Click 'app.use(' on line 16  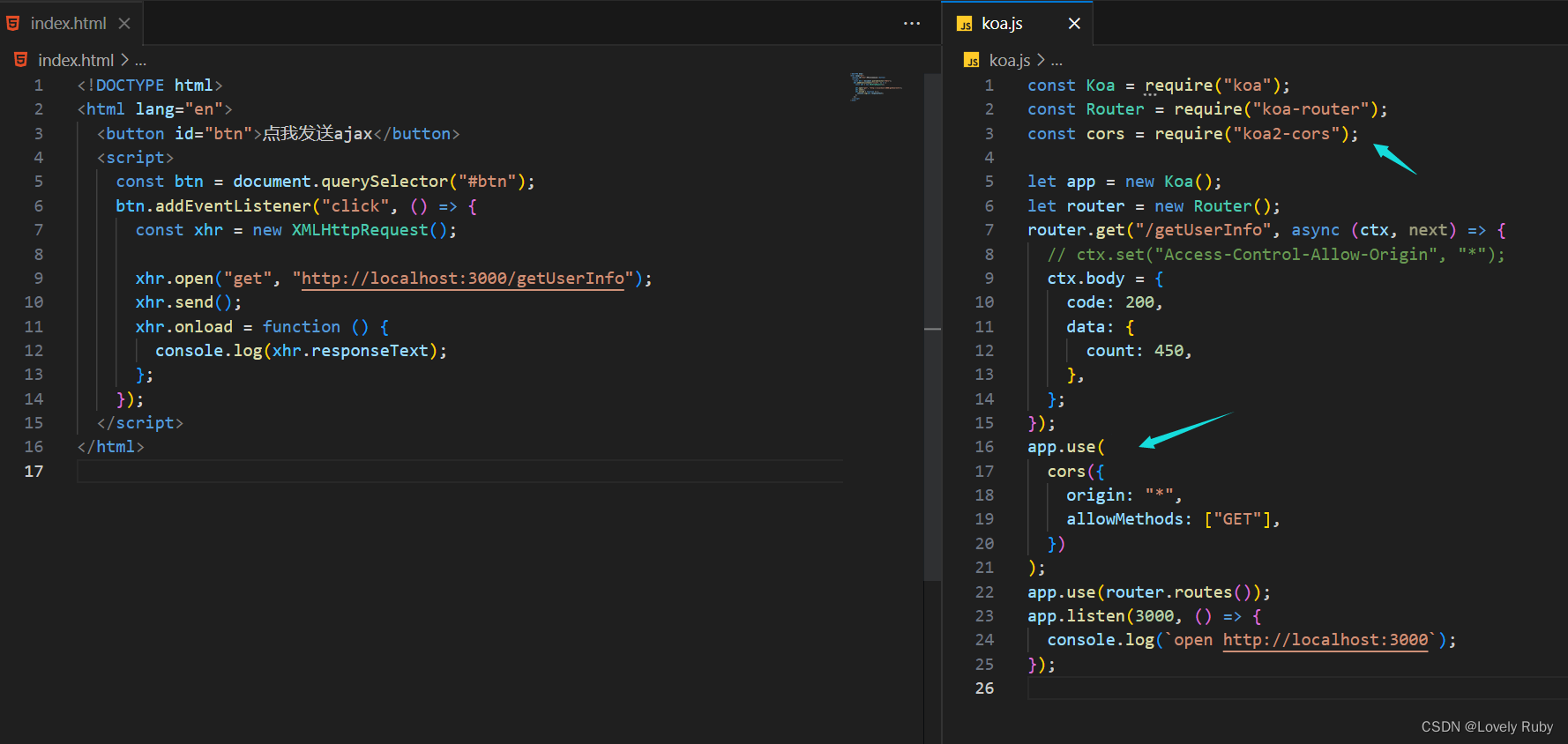pos(1066,447)
